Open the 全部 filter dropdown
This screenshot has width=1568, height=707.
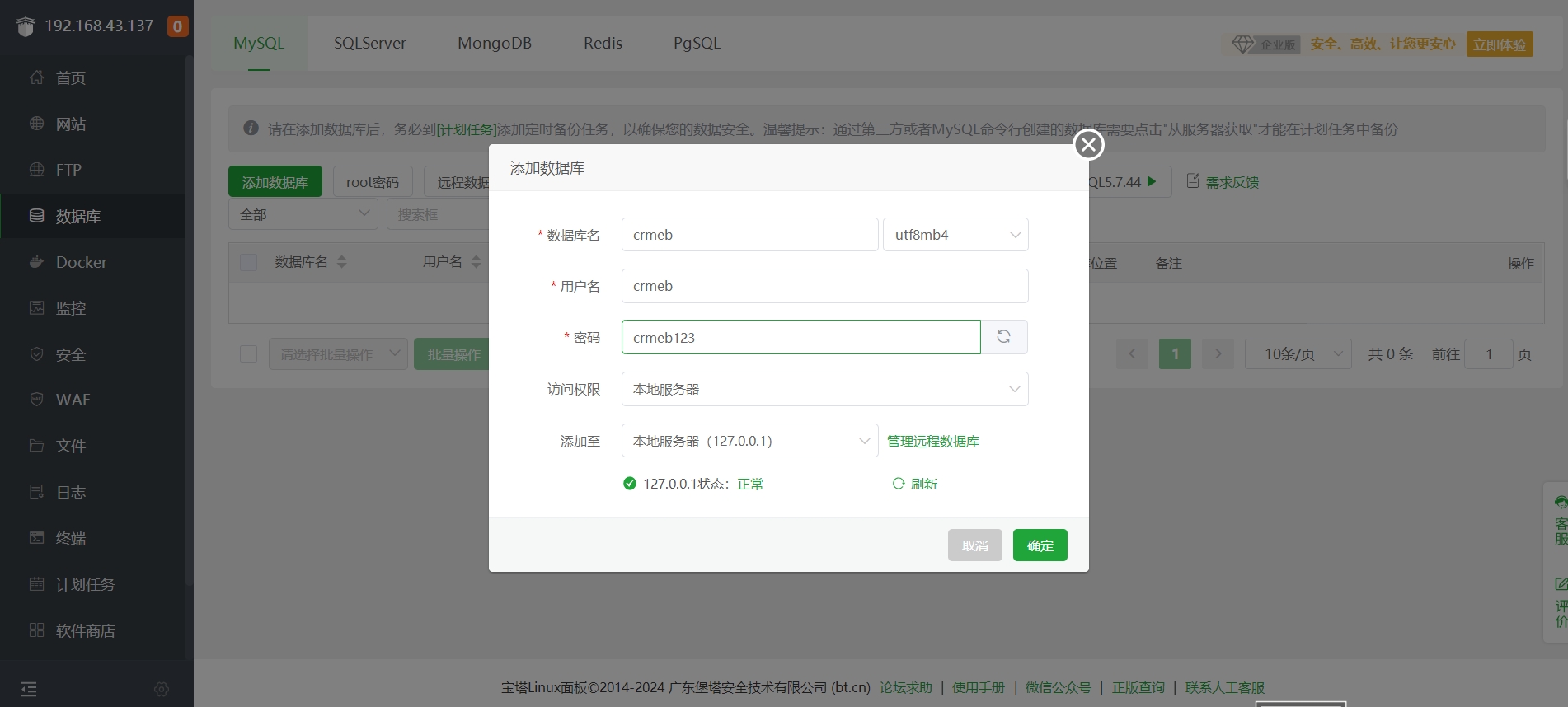303,214
